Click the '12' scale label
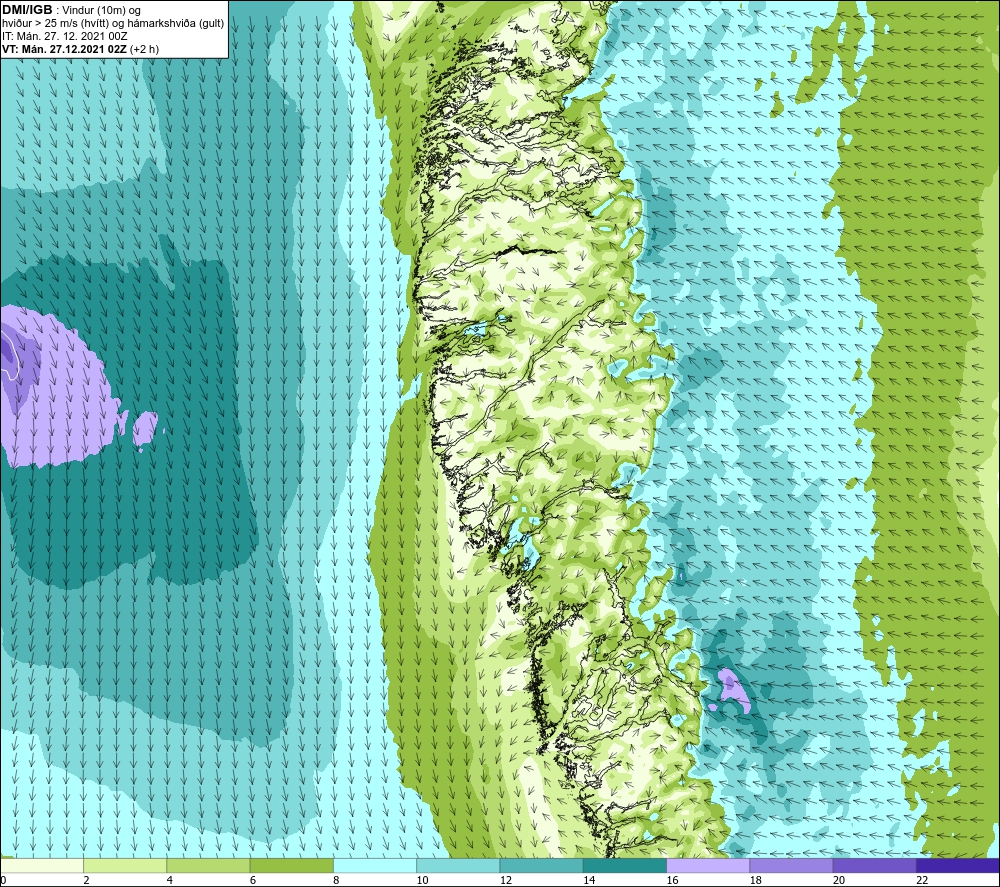This screenshot has width=1000, height=887. click(x=506, y=880)
